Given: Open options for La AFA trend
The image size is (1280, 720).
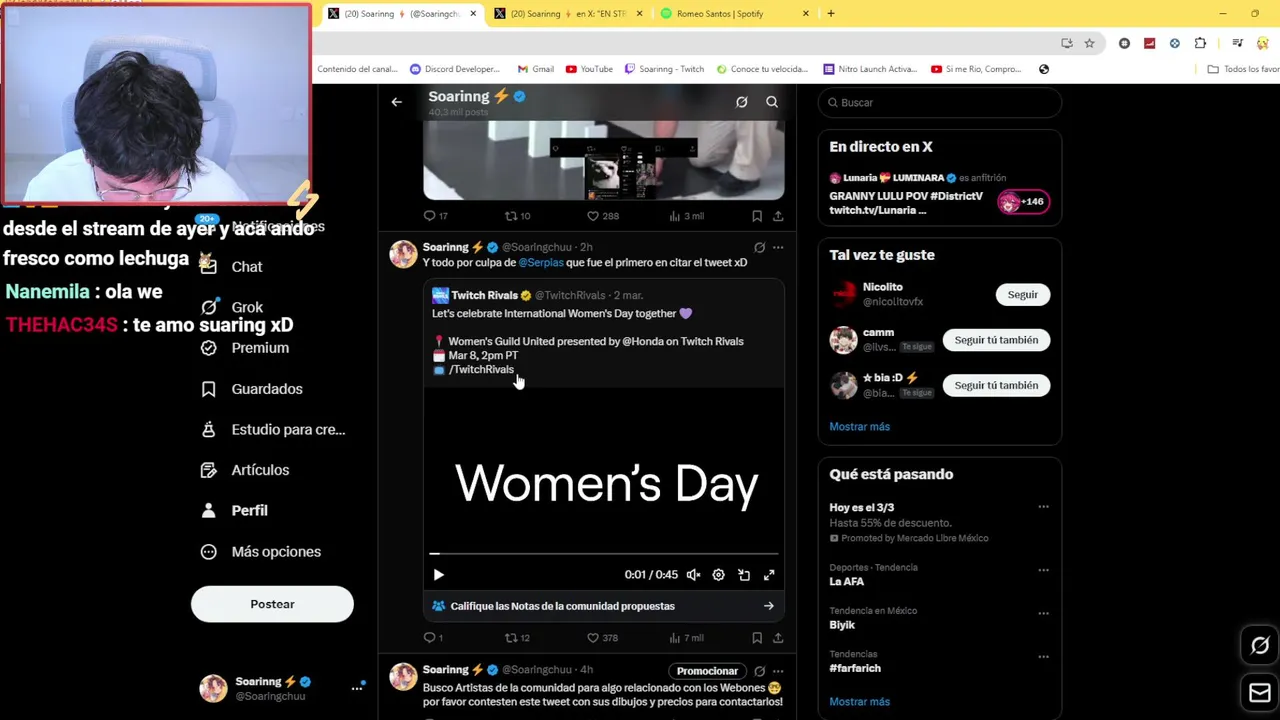Looking at the screenshot, I should pyautogui.click(x=1043, y=570).
